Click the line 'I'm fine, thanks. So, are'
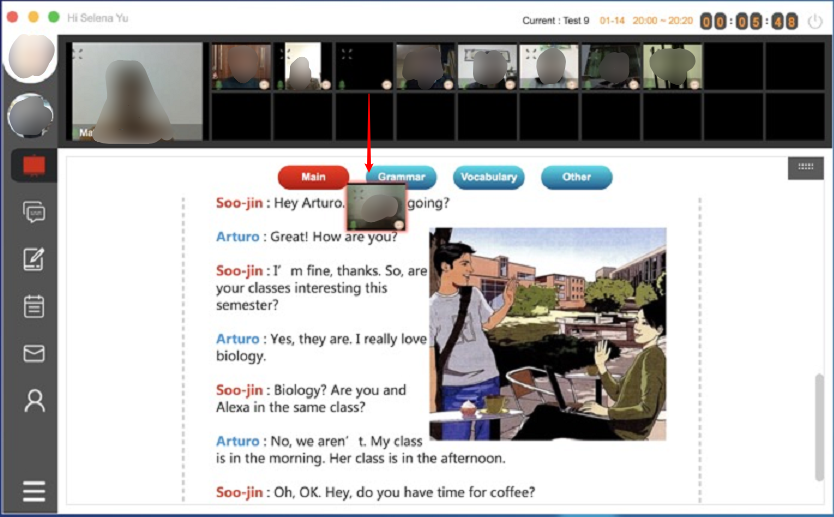 351,271
